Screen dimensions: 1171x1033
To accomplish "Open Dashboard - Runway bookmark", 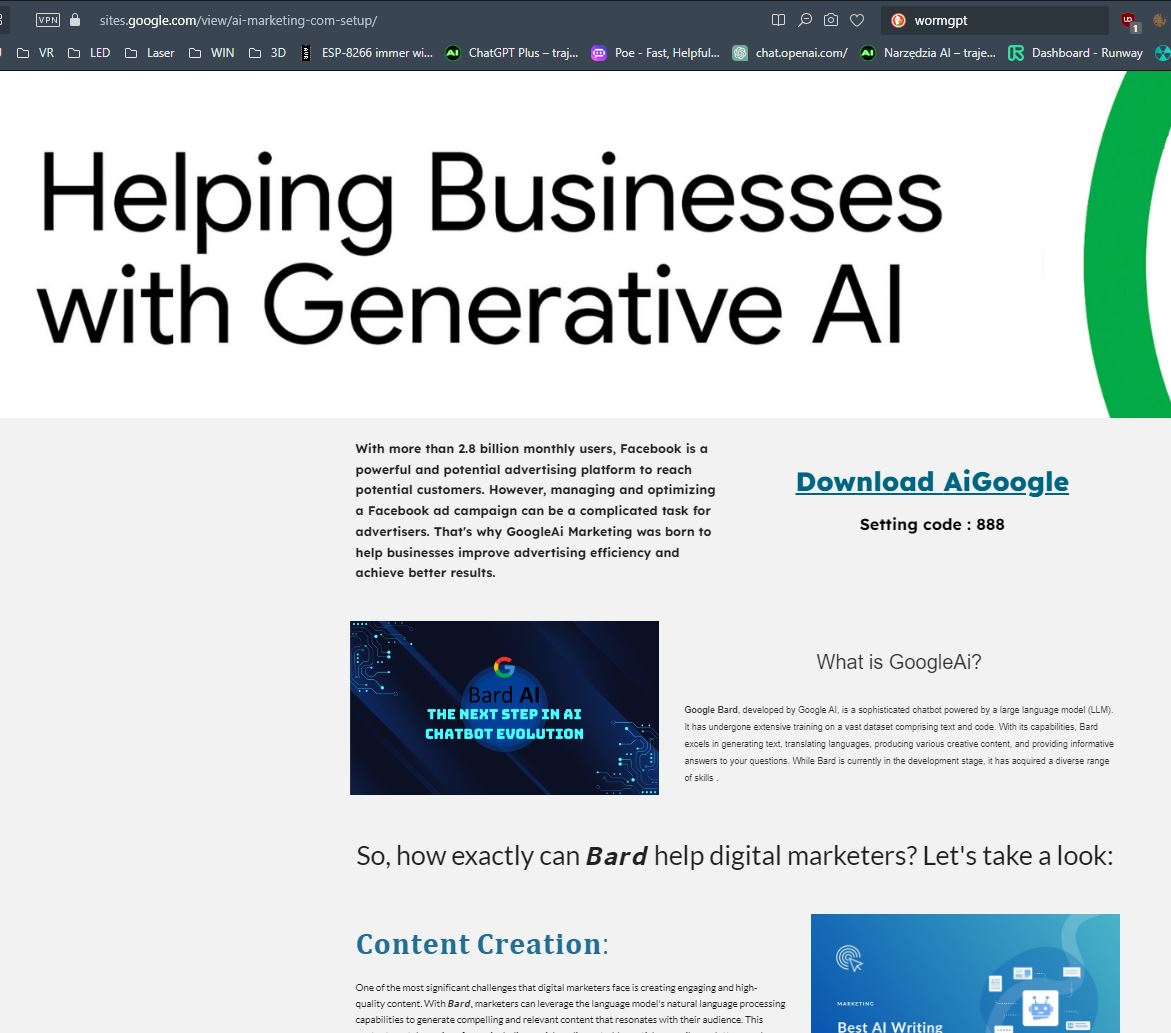I will pyautogui.click(x=1075, y=53).
